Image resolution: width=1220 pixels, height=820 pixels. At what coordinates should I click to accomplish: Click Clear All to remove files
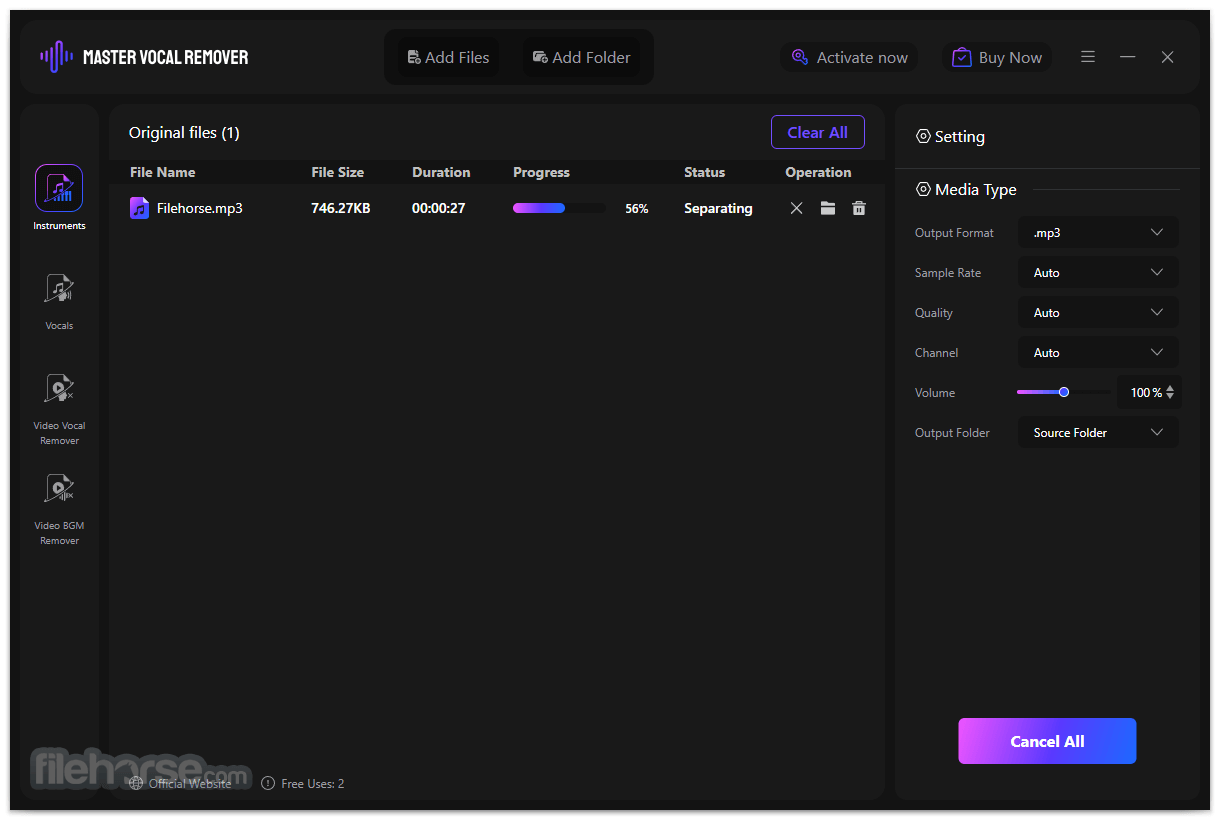click(x=818, y=132)
